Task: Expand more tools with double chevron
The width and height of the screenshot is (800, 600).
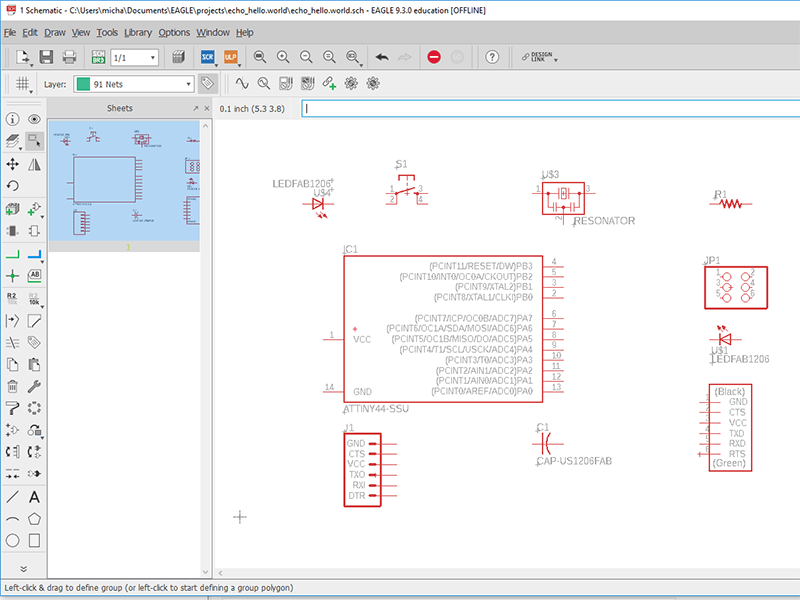Action: pyautogui.click(x=23, y=568)
